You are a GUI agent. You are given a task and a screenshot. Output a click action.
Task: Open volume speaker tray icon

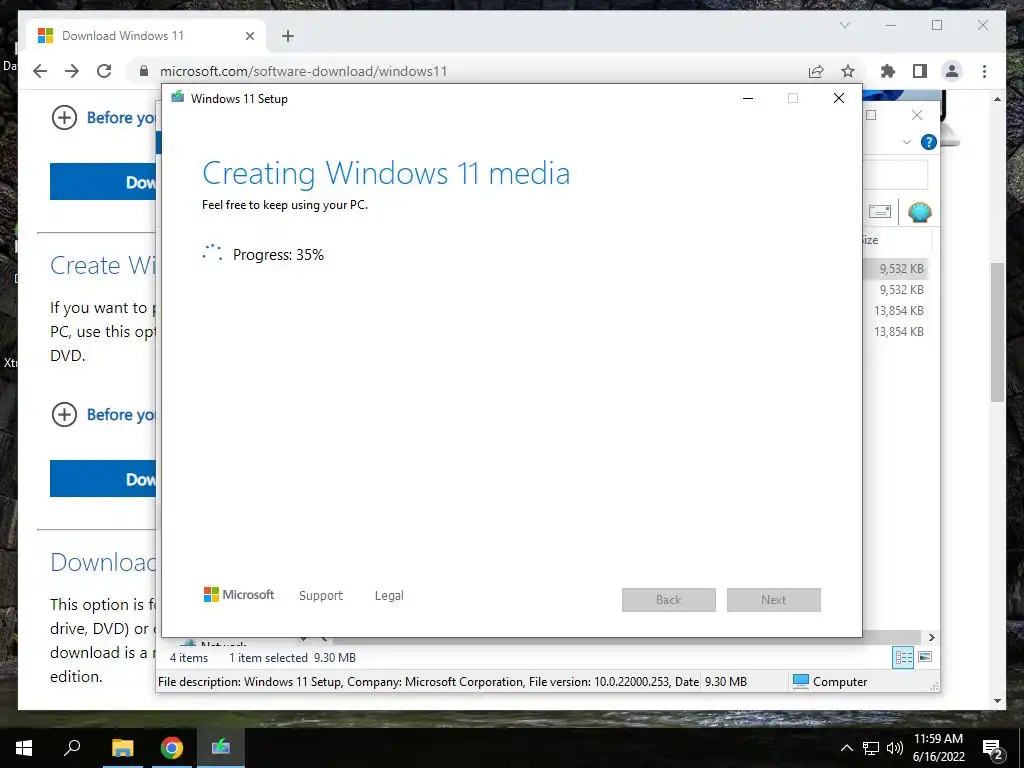point(895,748)
